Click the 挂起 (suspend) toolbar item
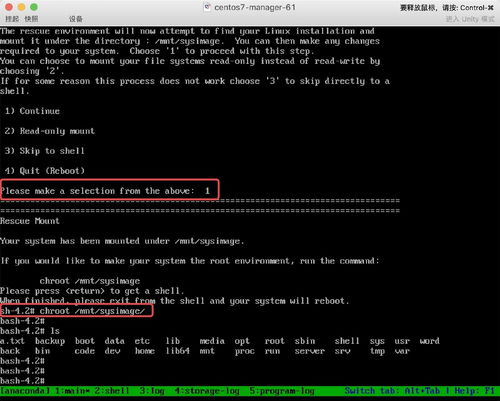Screen dimensions: 500x401 12,19
